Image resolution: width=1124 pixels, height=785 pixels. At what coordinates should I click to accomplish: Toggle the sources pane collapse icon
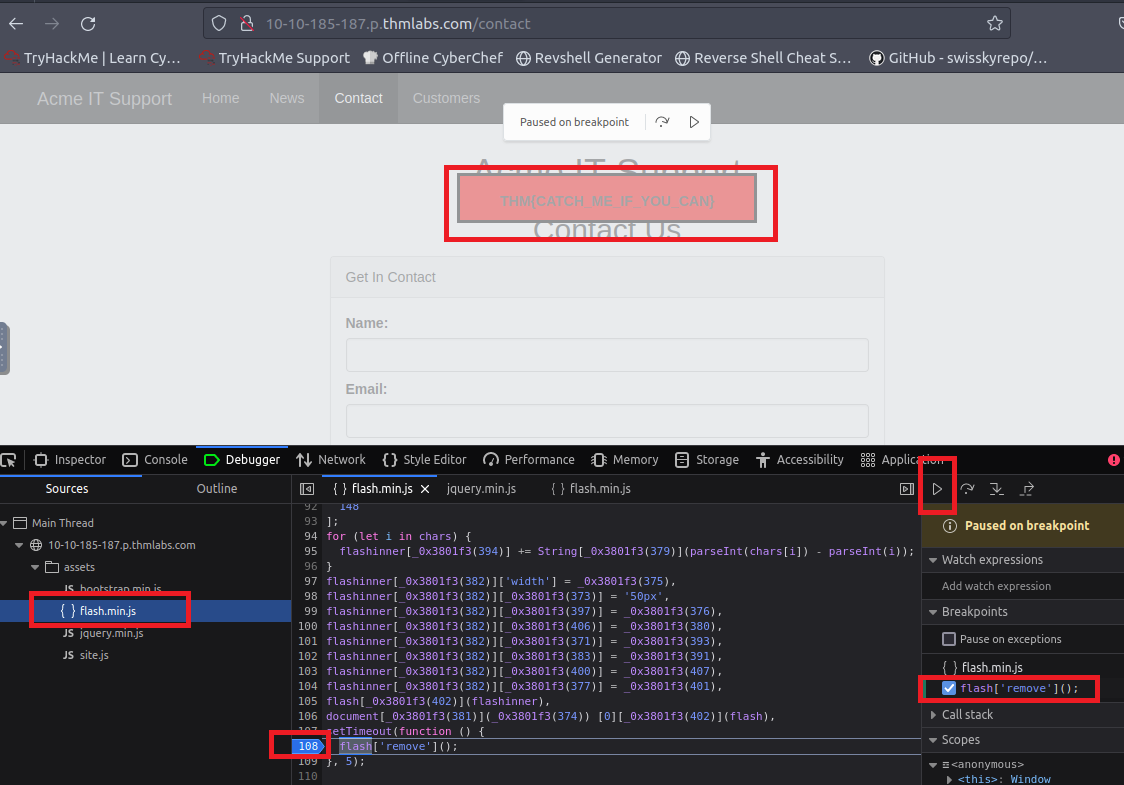tap(307, 489)
